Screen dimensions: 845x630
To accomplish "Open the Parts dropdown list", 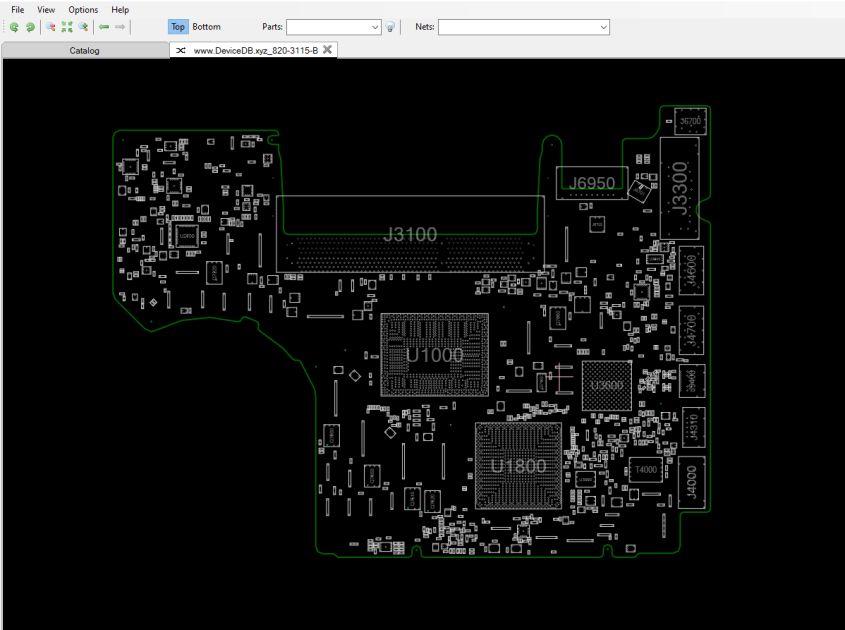I will (375, 27).
